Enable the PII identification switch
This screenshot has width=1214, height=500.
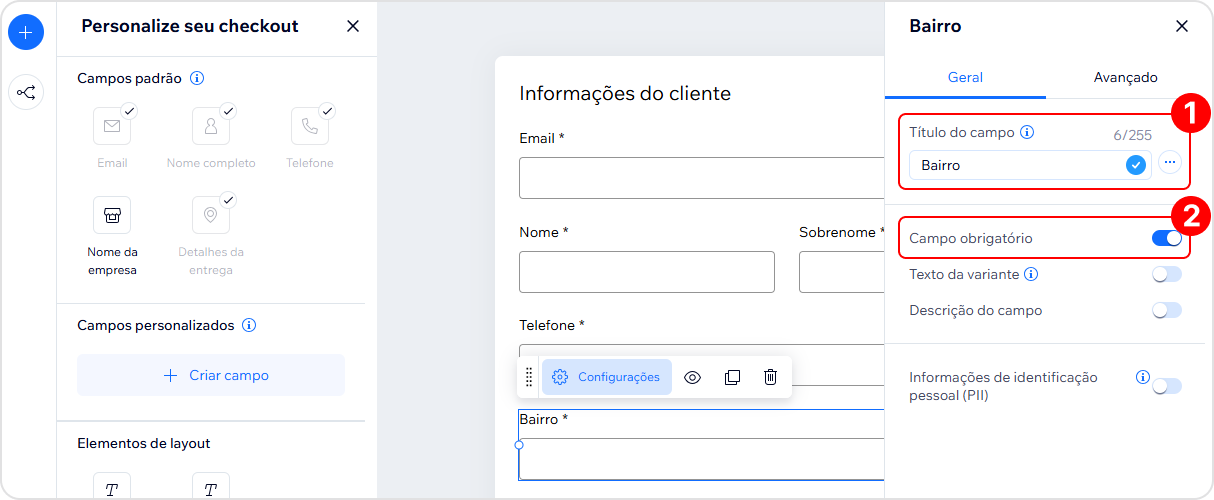tap(1167, 386)
